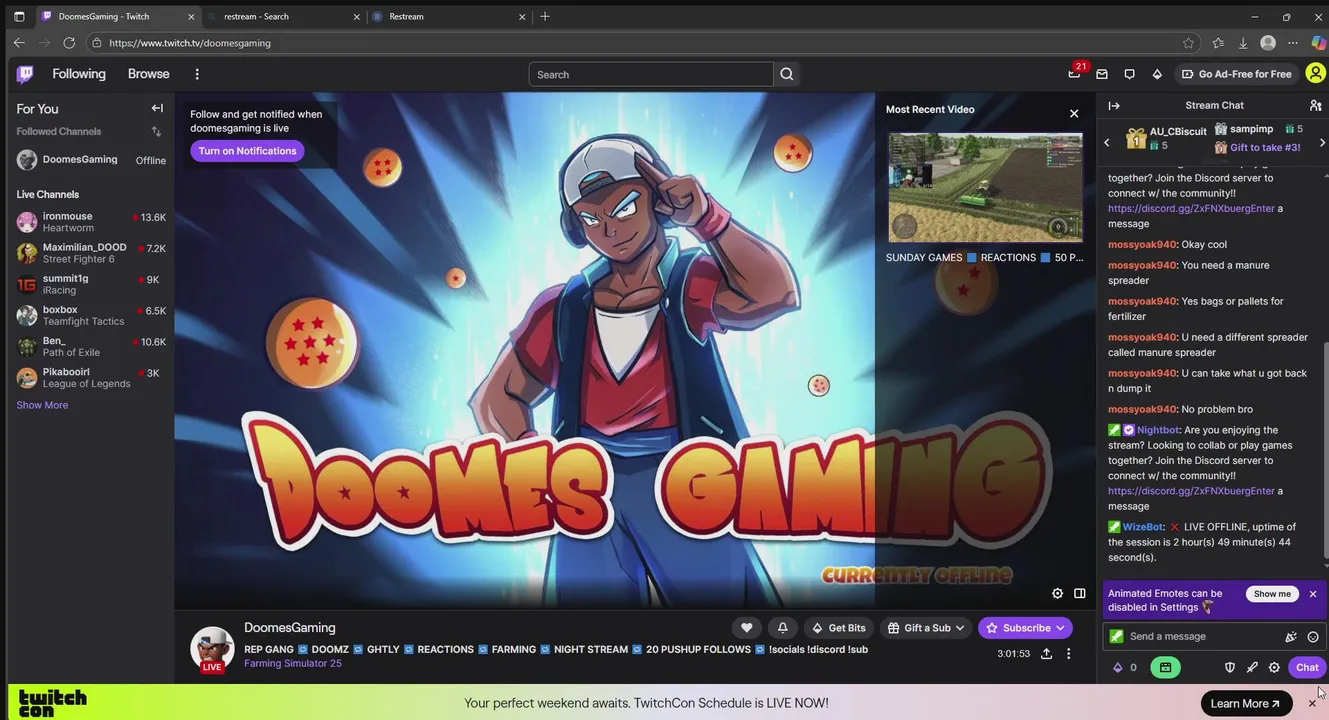Toggle theatre mode on the player
This screenshot has width=1329, height=720.
tap(1080, 593)
